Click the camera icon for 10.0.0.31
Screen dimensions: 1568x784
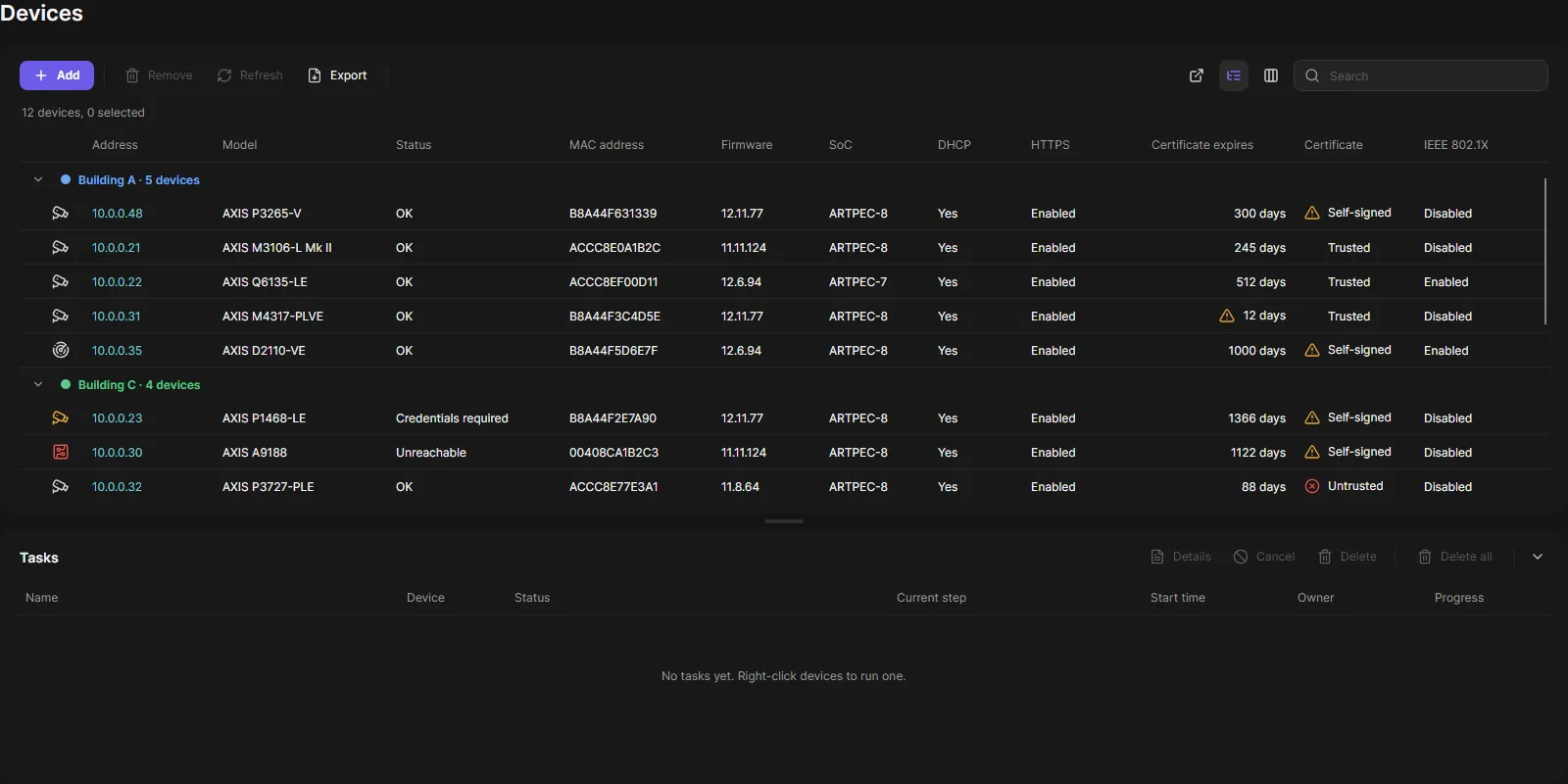coord(60,316)
